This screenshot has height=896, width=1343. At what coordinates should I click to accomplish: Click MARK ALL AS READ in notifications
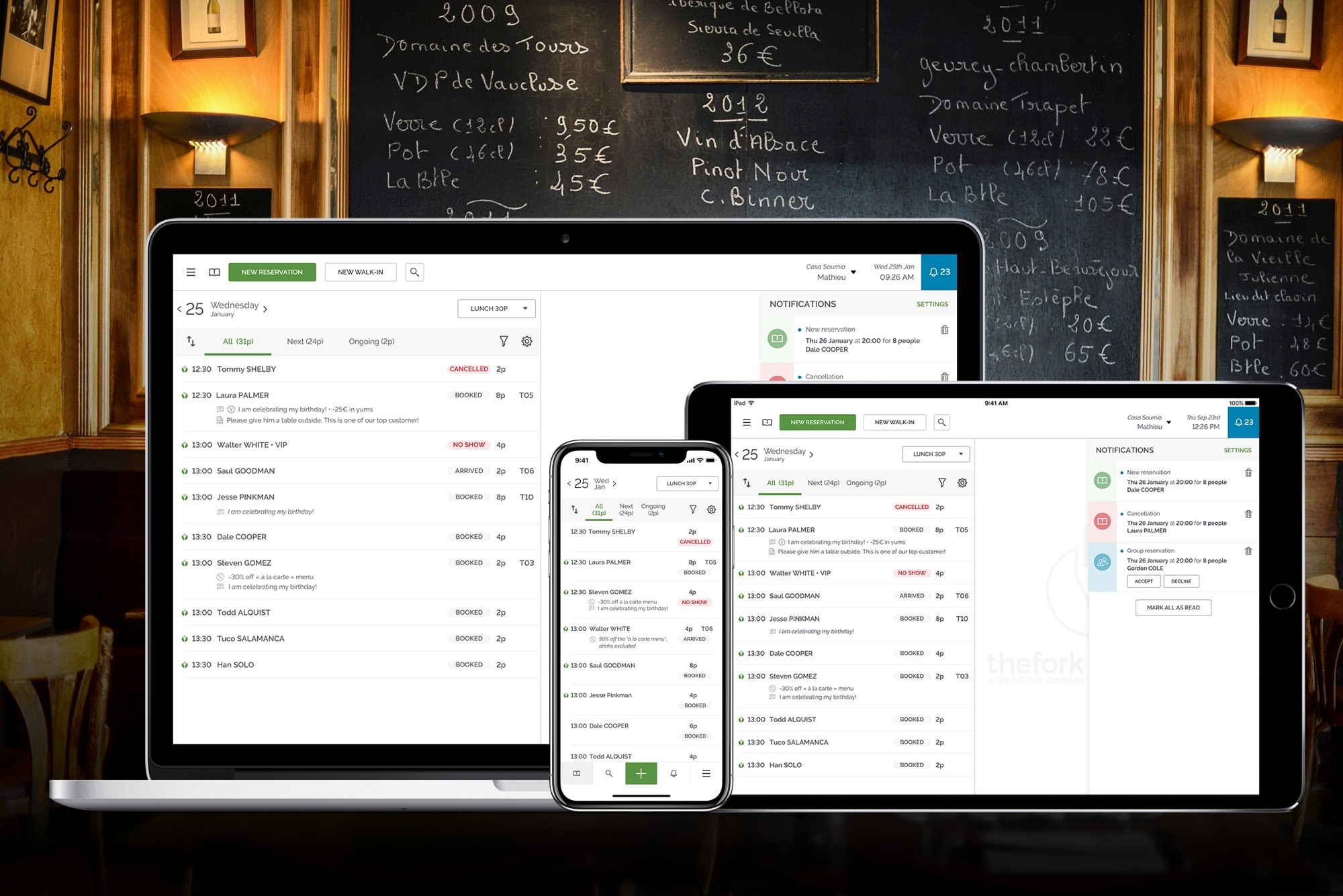(x=1172, y=606)
